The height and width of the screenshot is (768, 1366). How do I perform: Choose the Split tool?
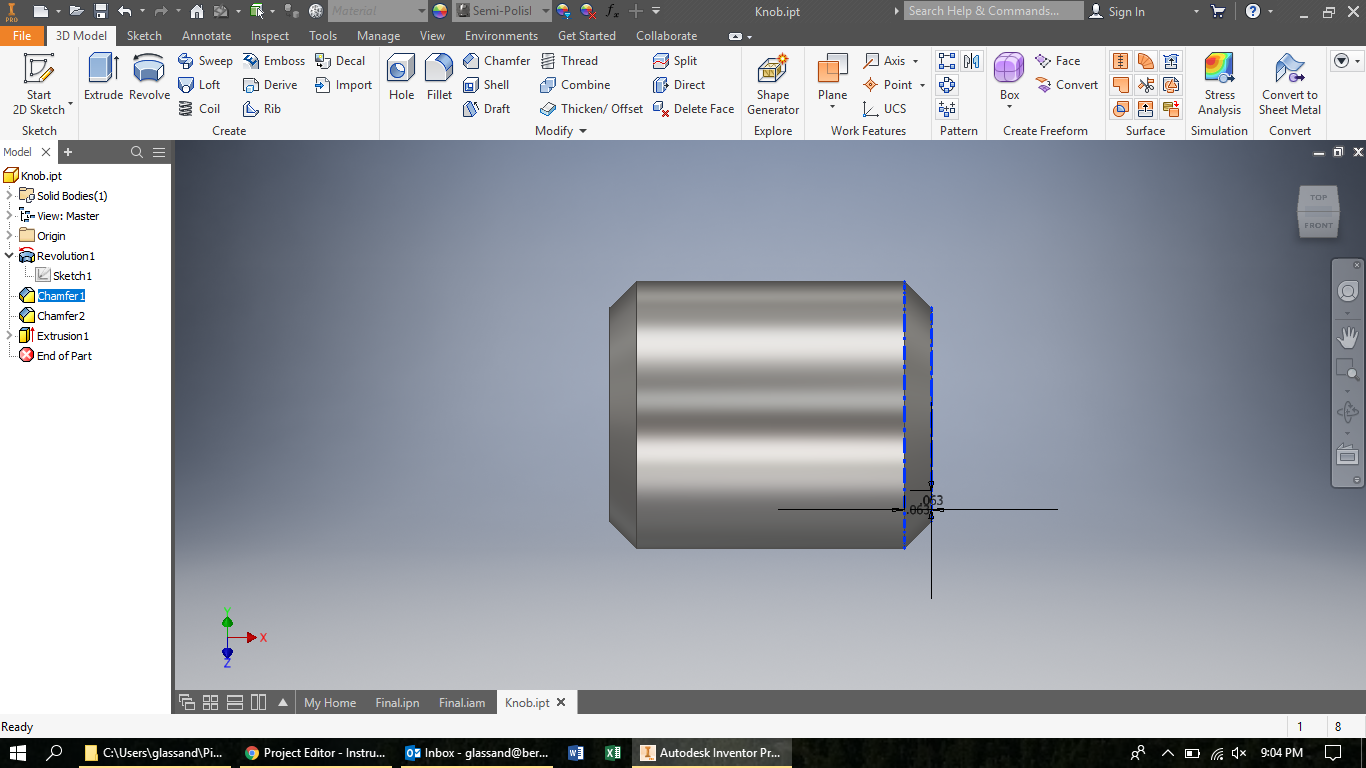click(675, 61)
